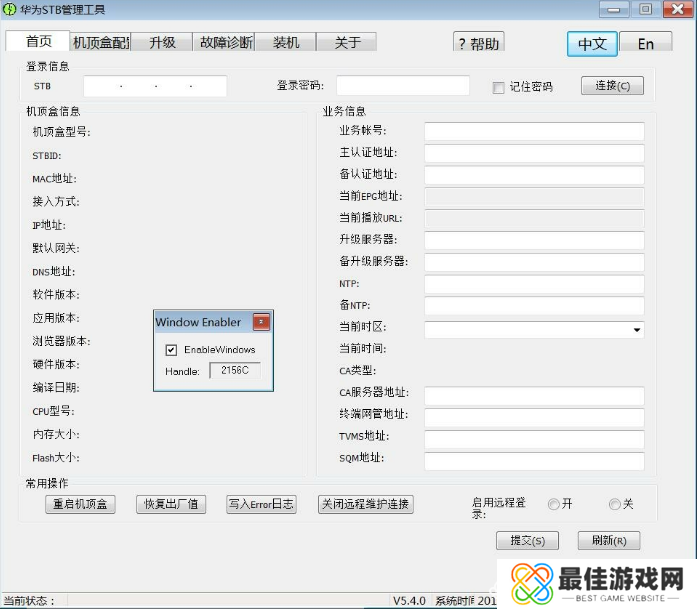Image resolution: width=697 pixels, height=609 pixels.
Task: Open the 升级 tab
Action: tap(162, 42)
